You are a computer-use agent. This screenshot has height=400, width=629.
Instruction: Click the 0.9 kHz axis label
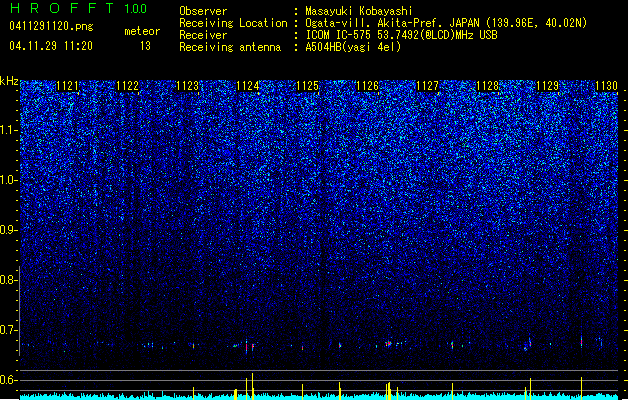coord(9,230)
